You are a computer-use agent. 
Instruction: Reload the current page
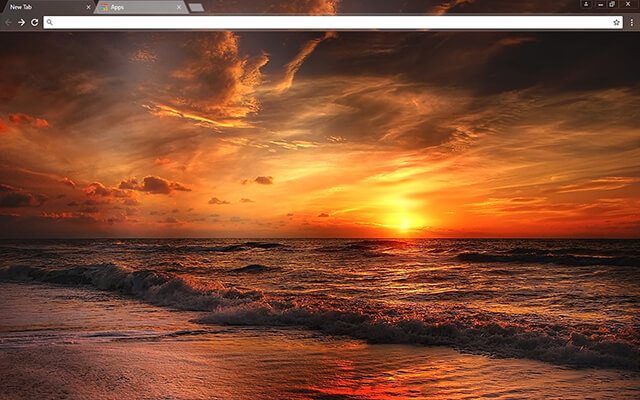[34, 21]
